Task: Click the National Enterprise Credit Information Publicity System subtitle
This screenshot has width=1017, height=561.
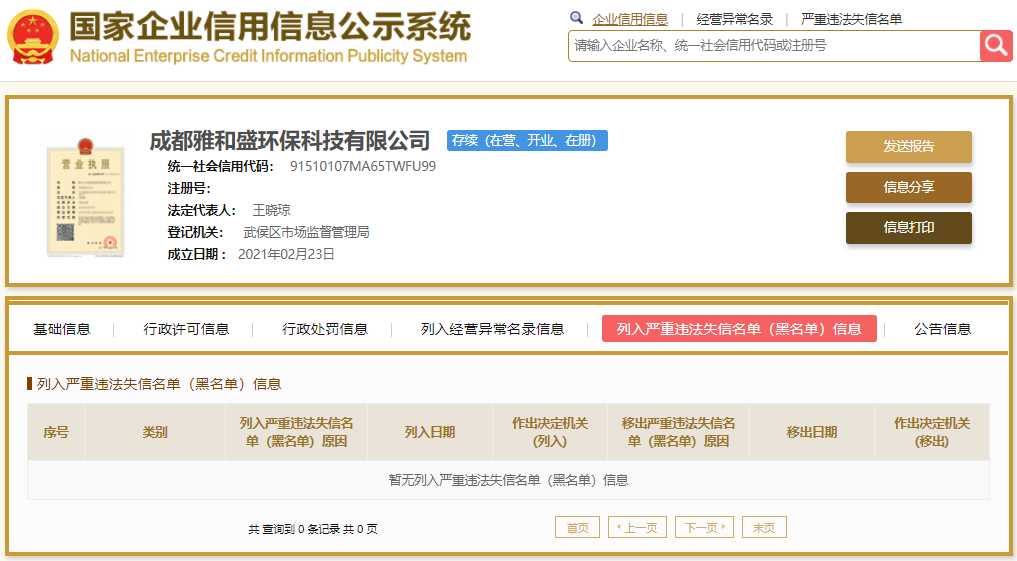Action: point(268,56)
